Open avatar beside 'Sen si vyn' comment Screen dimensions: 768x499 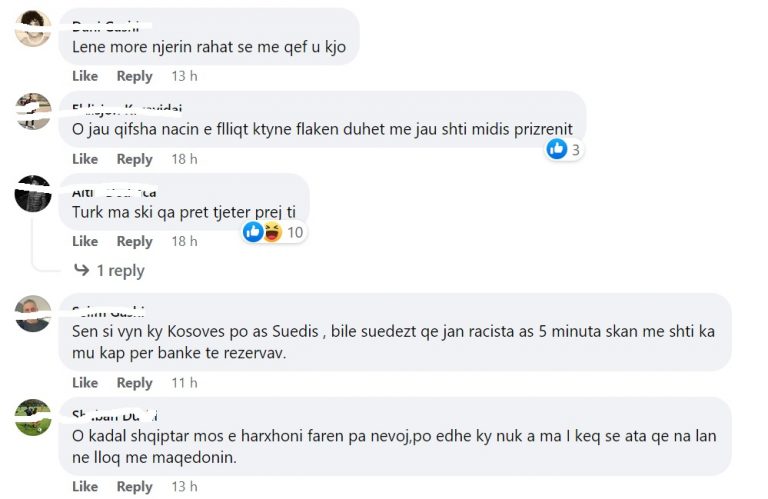point(33,313)
